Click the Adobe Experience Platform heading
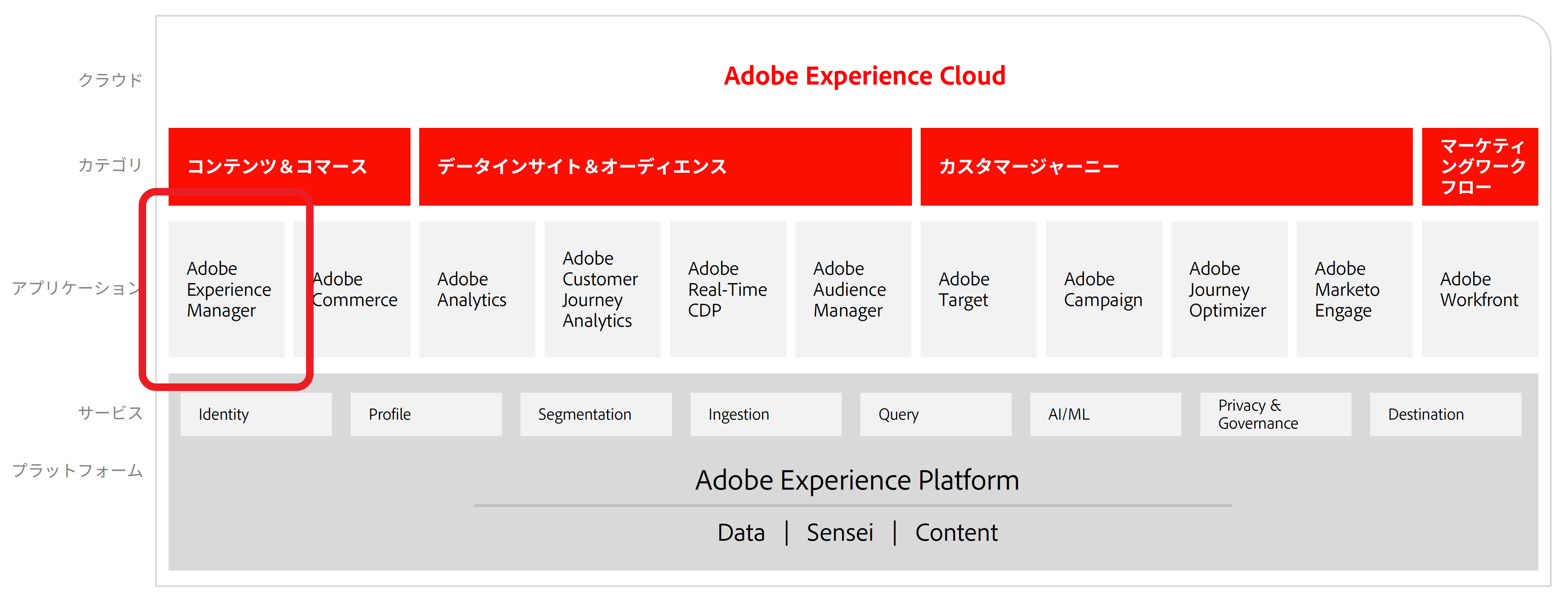This screenshot has height=603, width=1568. coord(857,480)
